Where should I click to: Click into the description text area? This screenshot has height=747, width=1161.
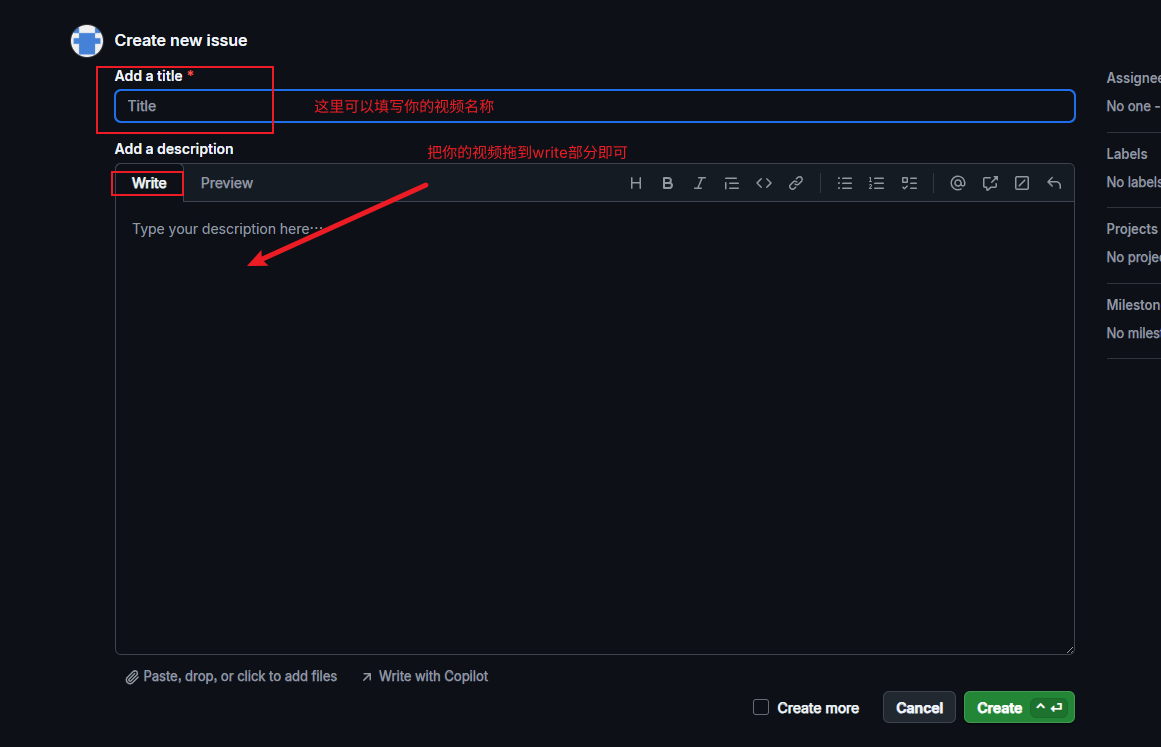click(595, 428)
